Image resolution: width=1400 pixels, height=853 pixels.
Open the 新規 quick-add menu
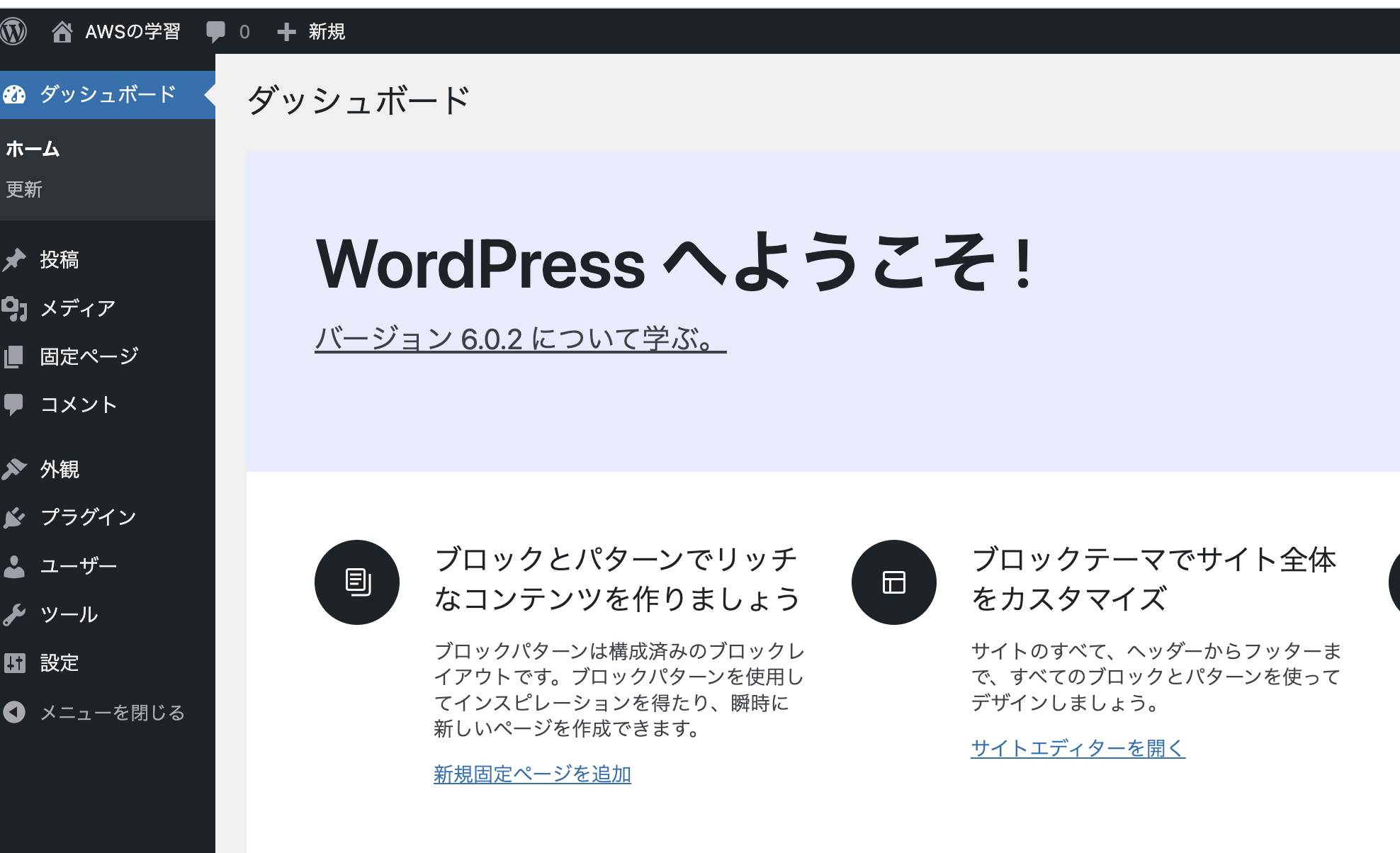312,31
